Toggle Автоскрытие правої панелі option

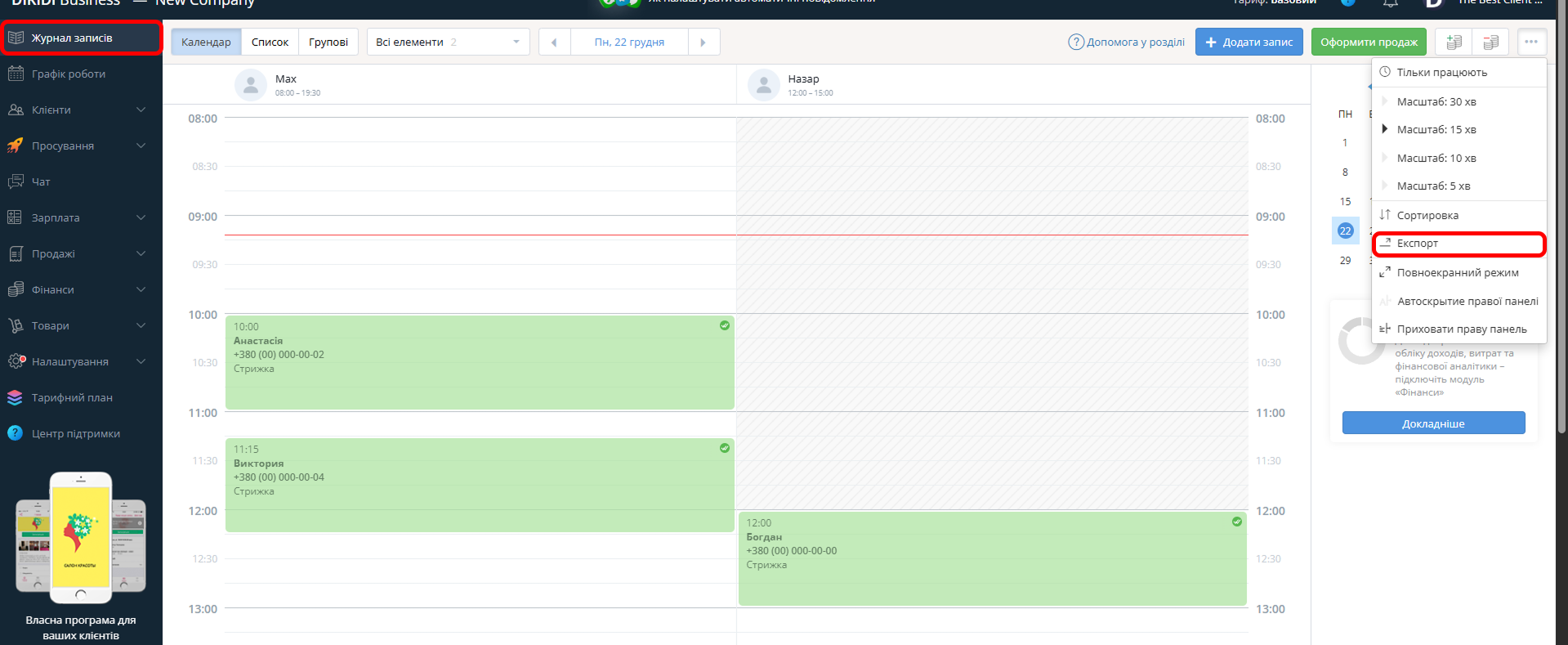point(1467,301)
